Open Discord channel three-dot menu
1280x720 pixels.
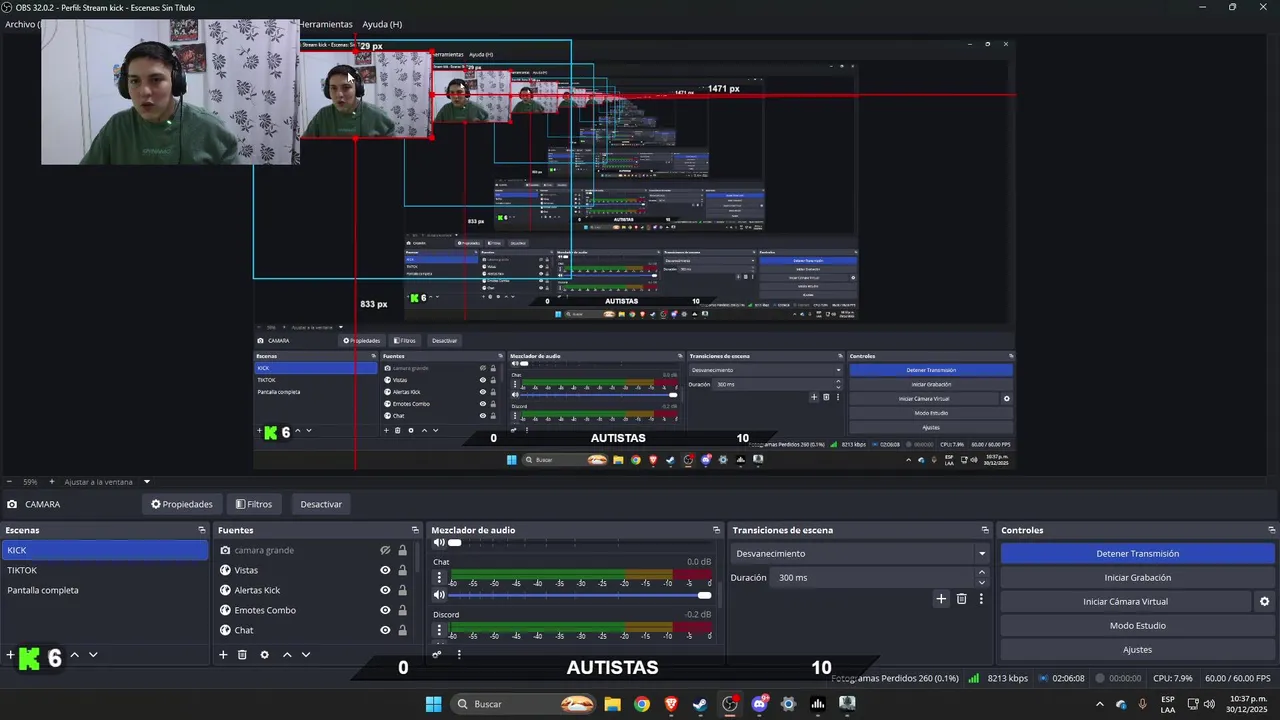point(439,630)
